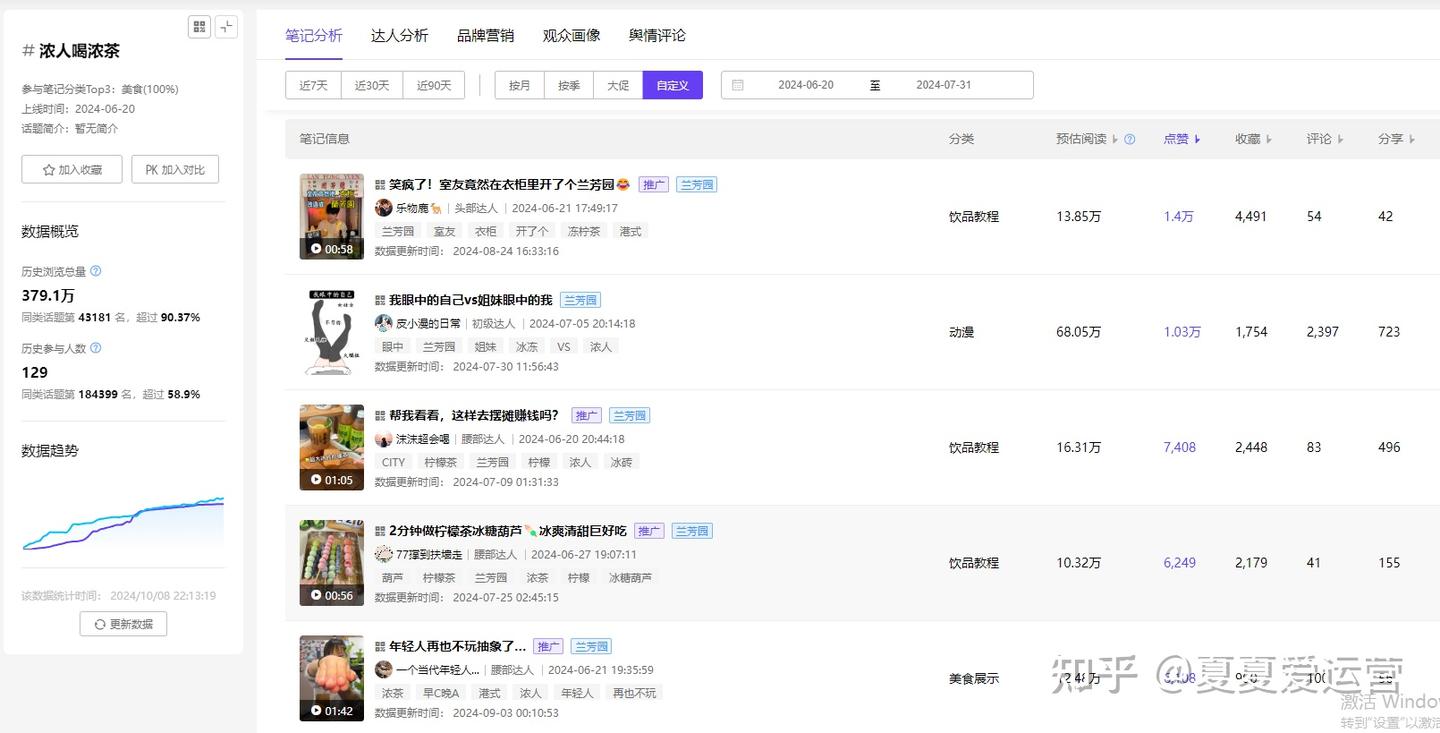The width and height of the screenshot is (1440, 733).
Task: Switch to 达人分析 tab
Action: (399, 35)
